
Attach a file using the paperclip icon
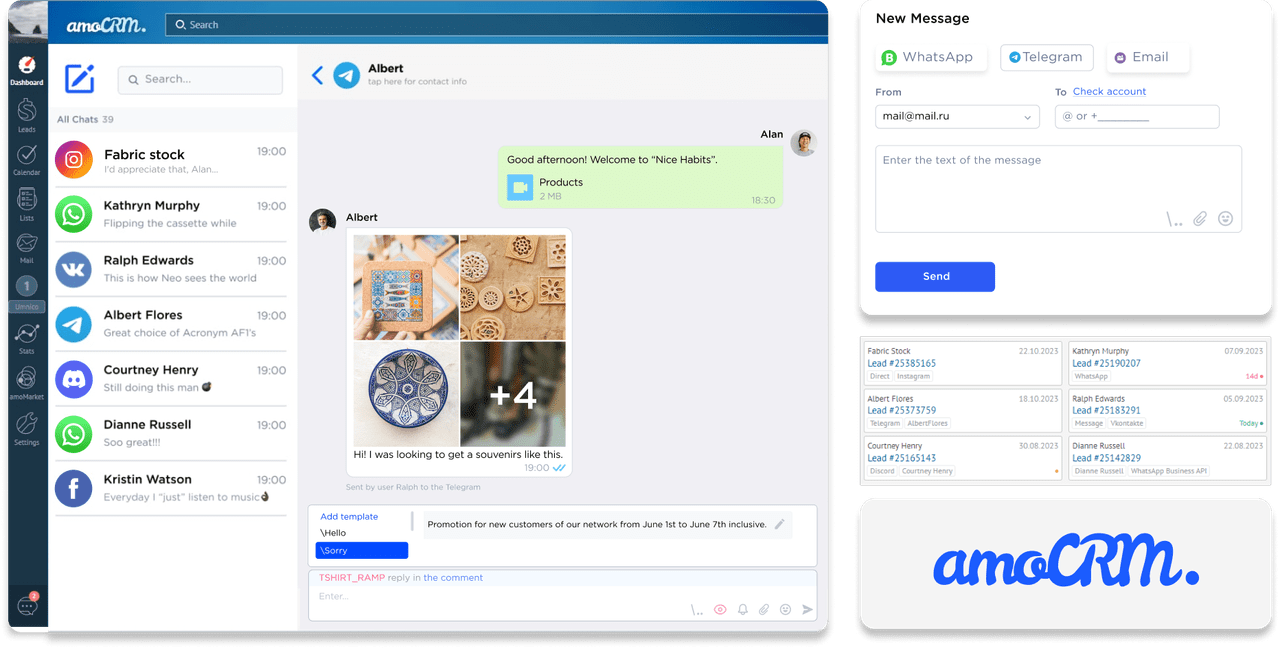tap(766, 609)
